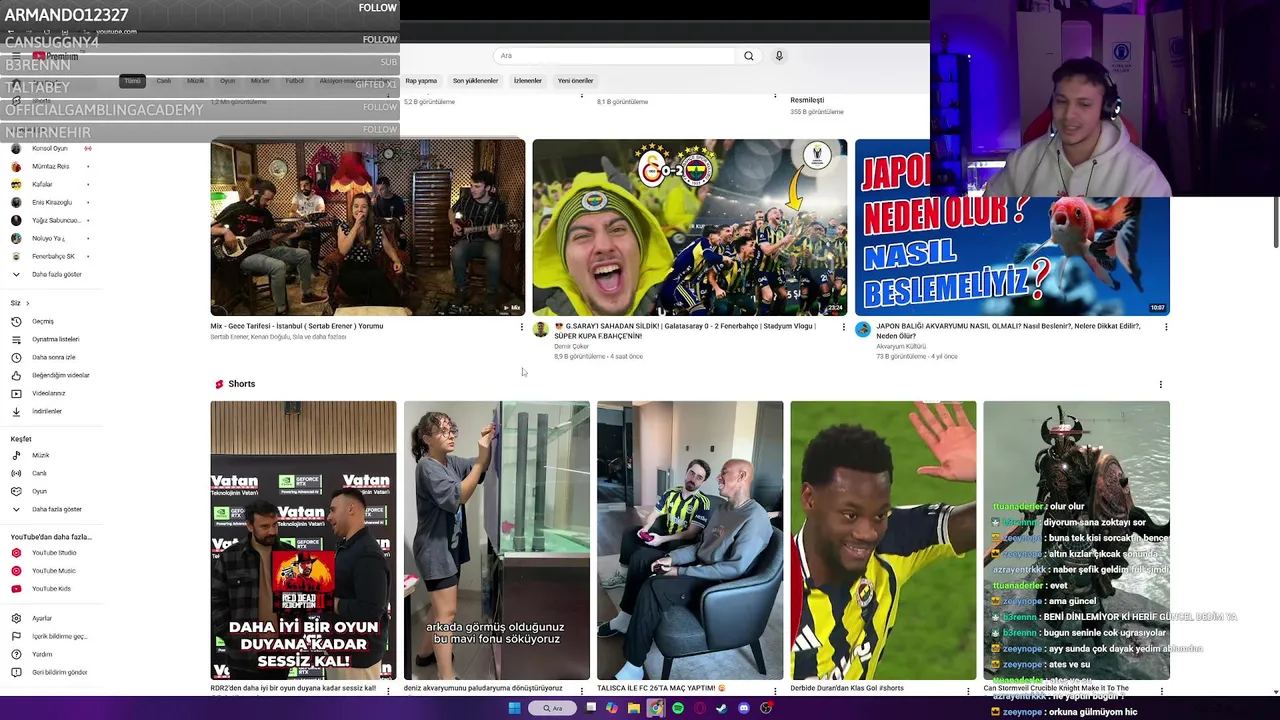The image size is (1280, 720).
Task: Open the Shorts shelf three-dot menu
Action: (x=1160, y=384)
